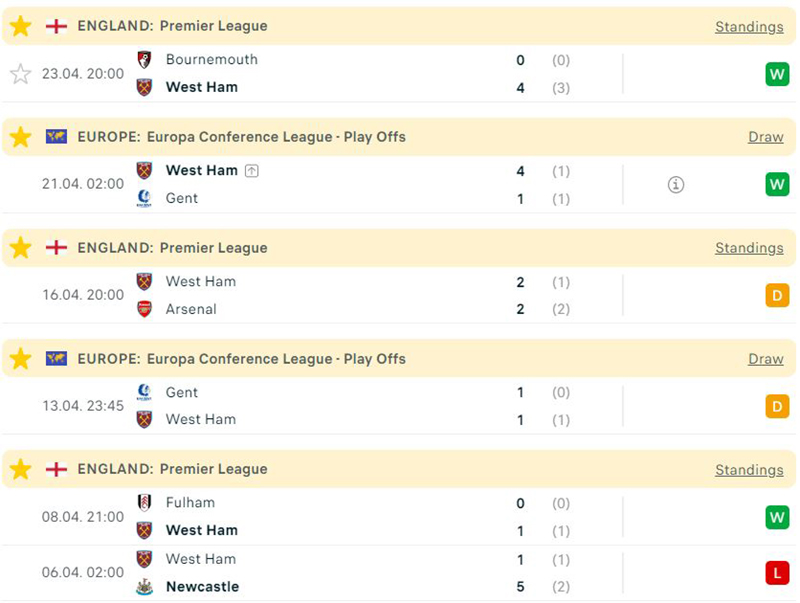Unpin the first England Premier League star
Viewport: 800px width, 603px height.
(x=20, y=26)
